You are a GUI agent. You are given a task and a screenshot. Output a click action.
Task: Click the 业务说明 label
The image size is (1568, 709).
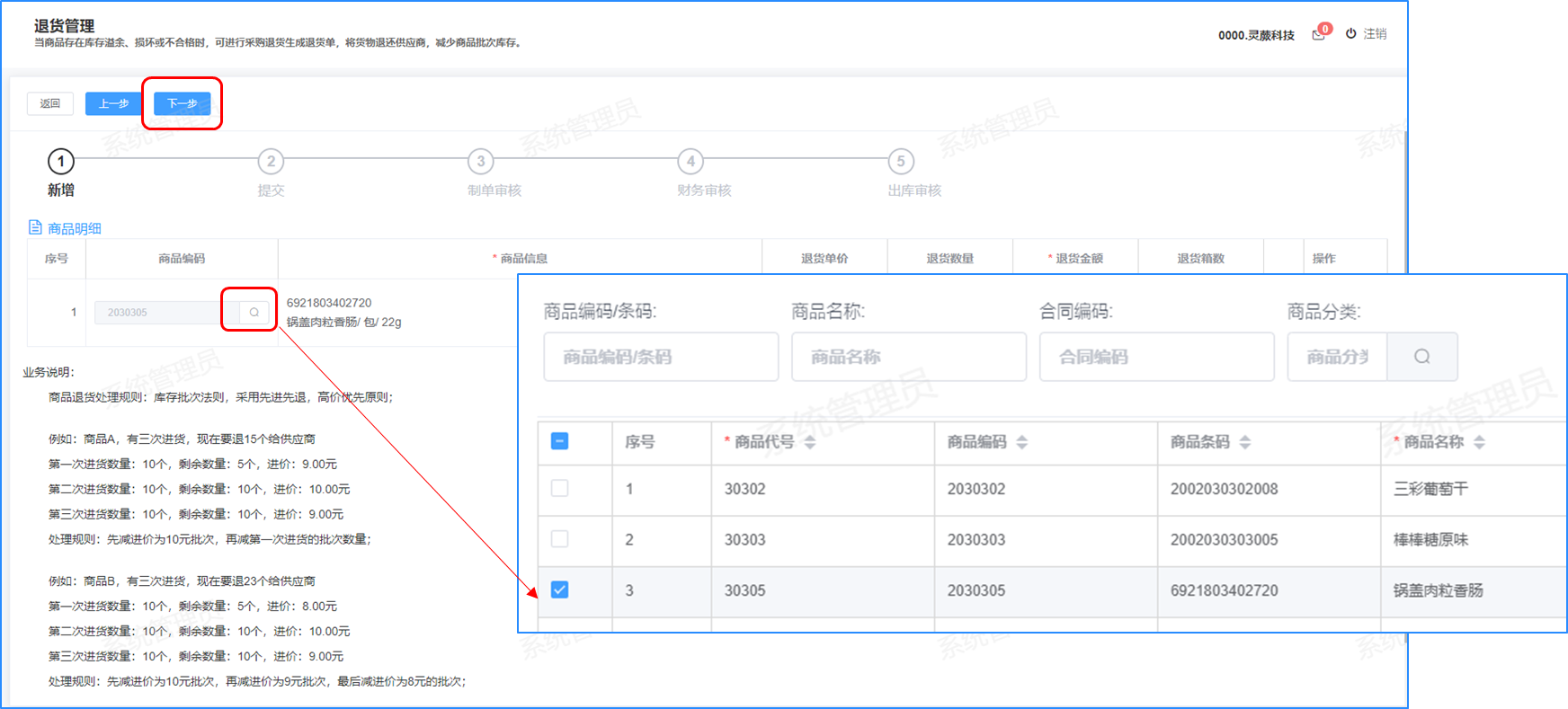pos(49,372)
